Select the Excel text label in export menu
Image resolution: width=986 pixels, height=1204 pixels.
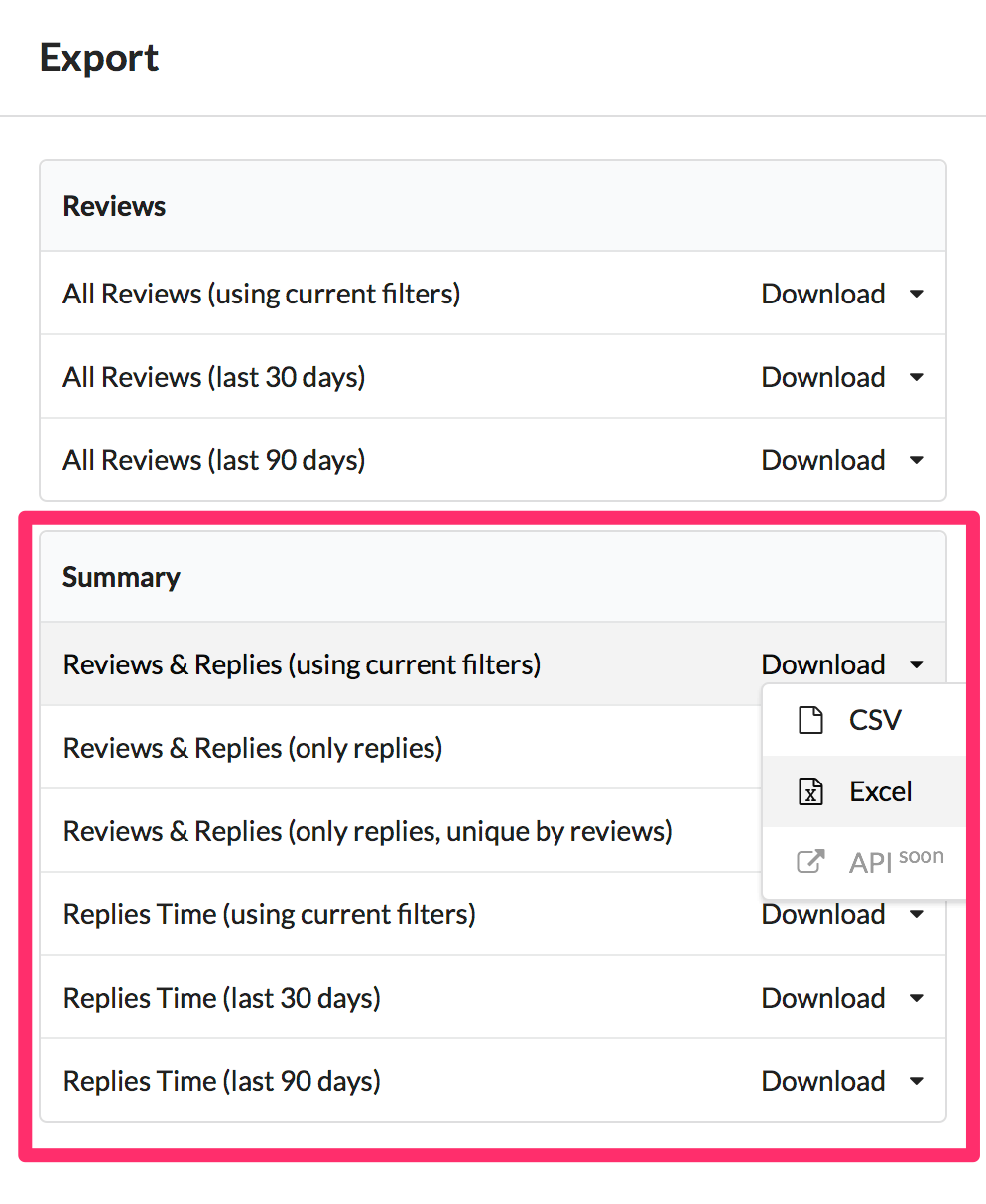pos(881,791)
